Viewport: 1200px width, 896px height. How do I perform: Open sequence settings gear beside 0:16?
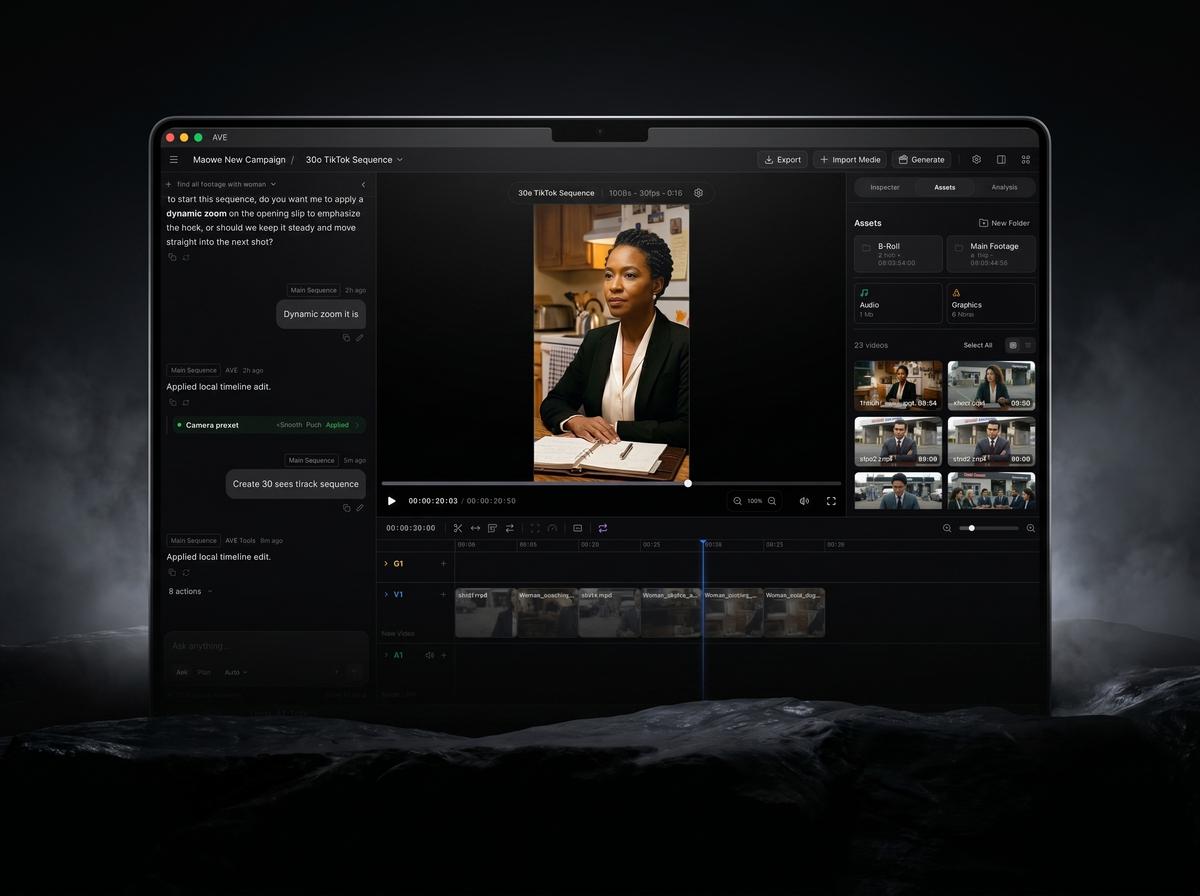coord(699,193)
